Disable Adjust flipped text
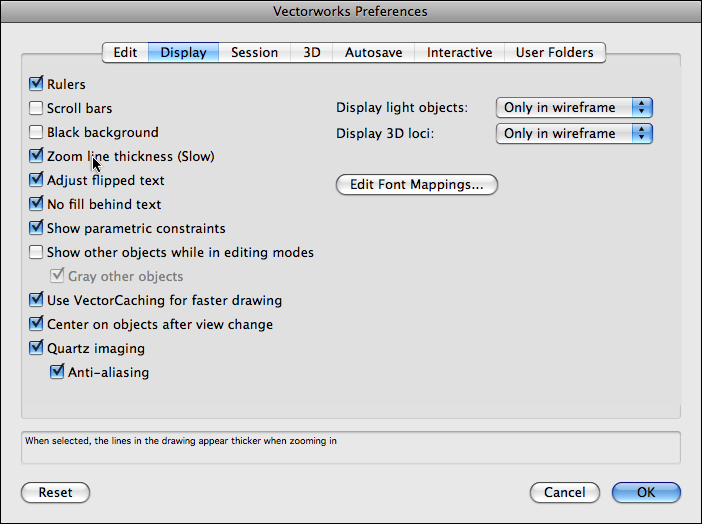Screen dimensions: 702x524 point(37,181)
